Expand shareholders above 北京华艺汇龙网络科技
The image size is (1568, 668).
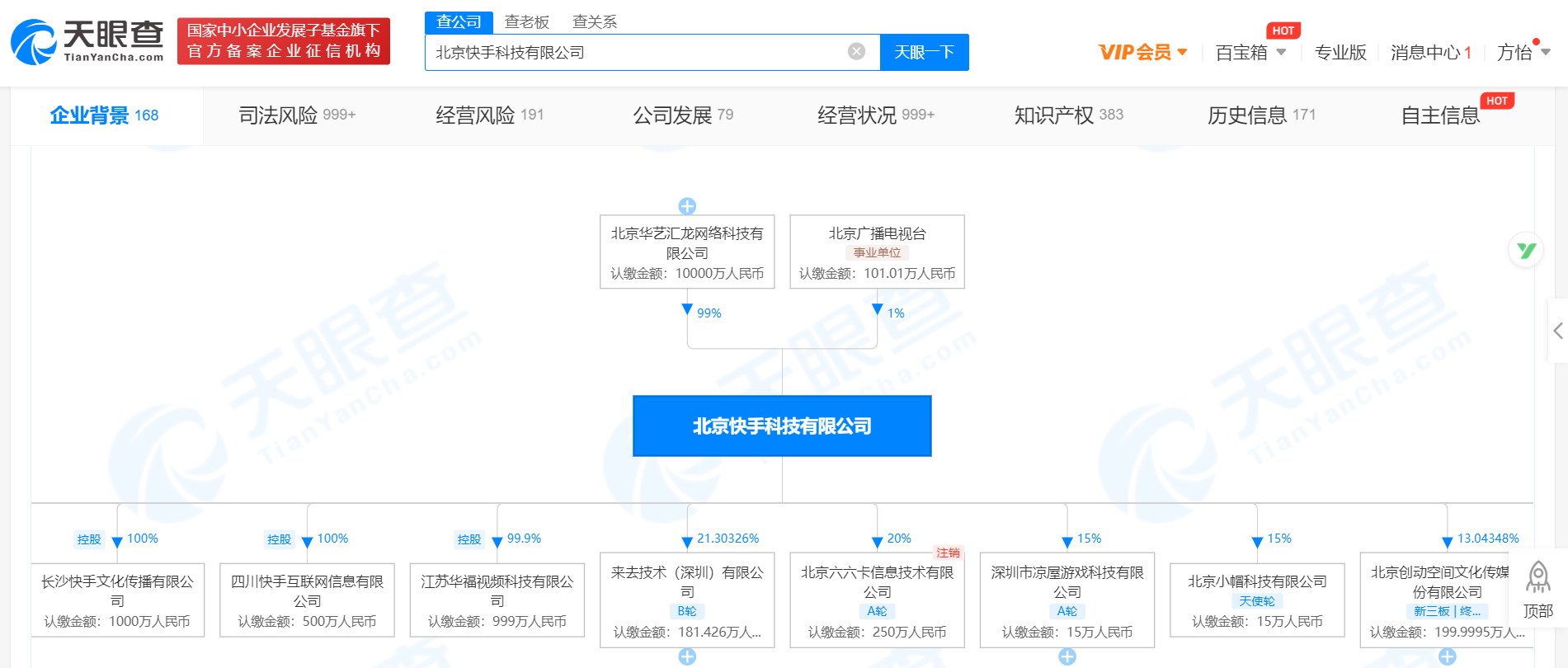687,205
